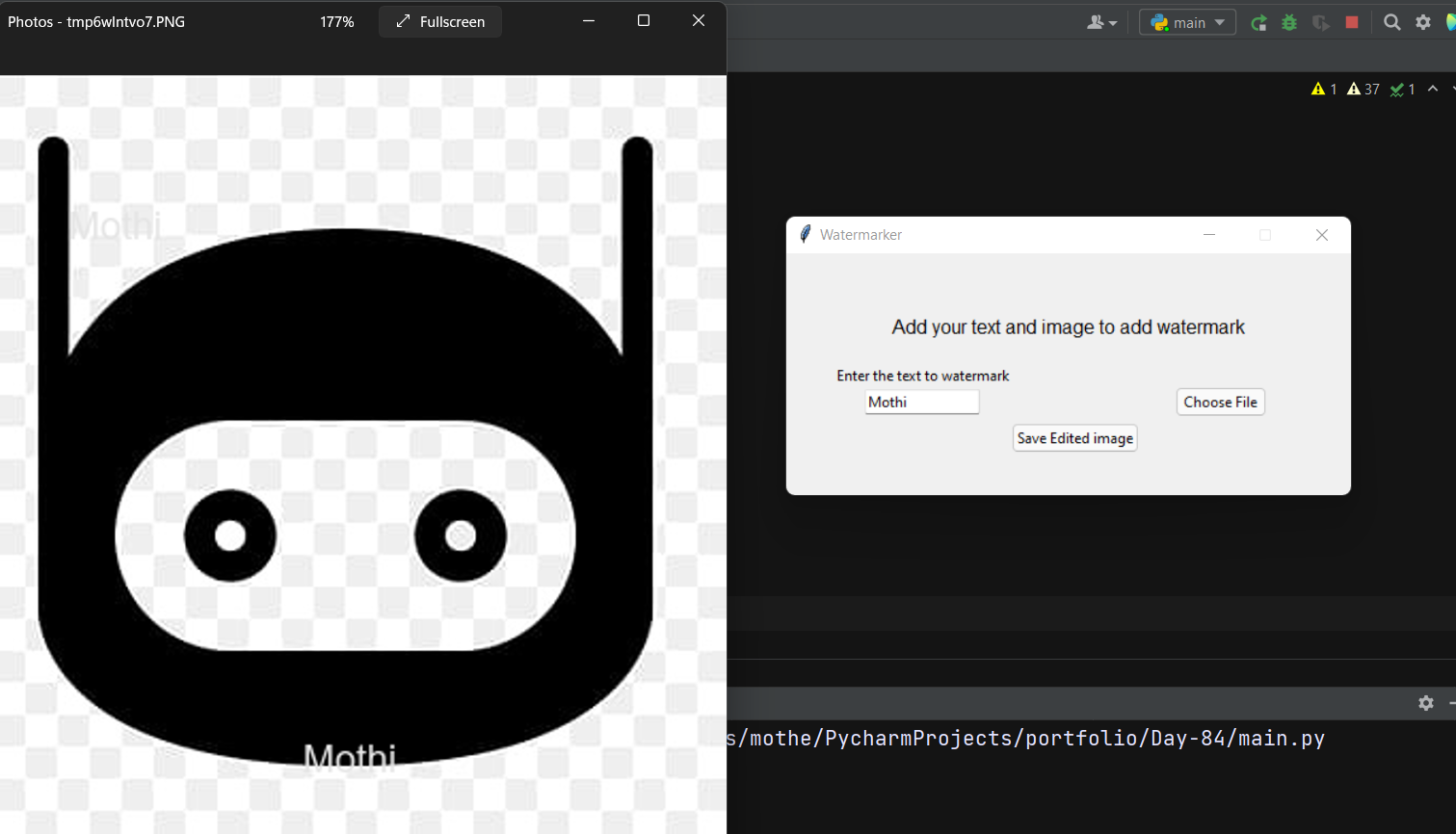Image resolution: width=1456 pixels, height=834 pixels.
Task: Click the yellow warnings count in inspections widget
Action: [1324, 89]
